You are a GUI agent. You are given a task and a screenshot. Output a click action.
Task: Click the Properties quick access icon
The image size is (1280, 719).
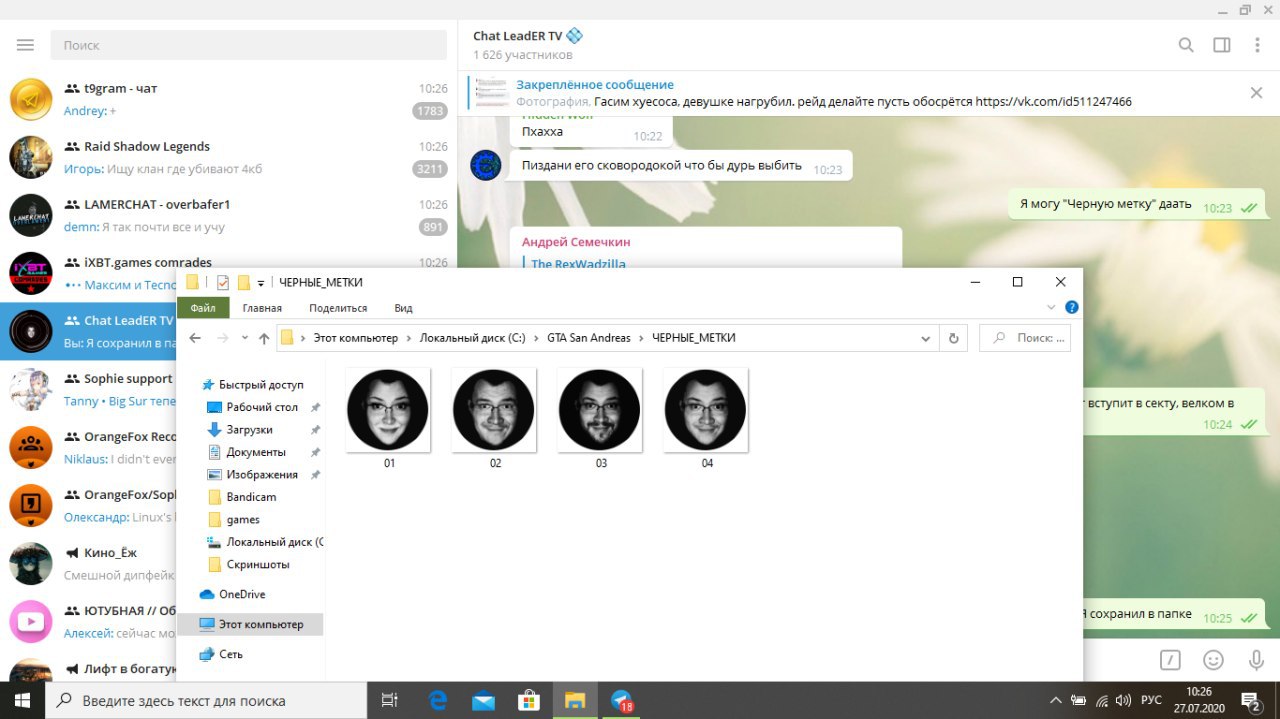[223, 283]
